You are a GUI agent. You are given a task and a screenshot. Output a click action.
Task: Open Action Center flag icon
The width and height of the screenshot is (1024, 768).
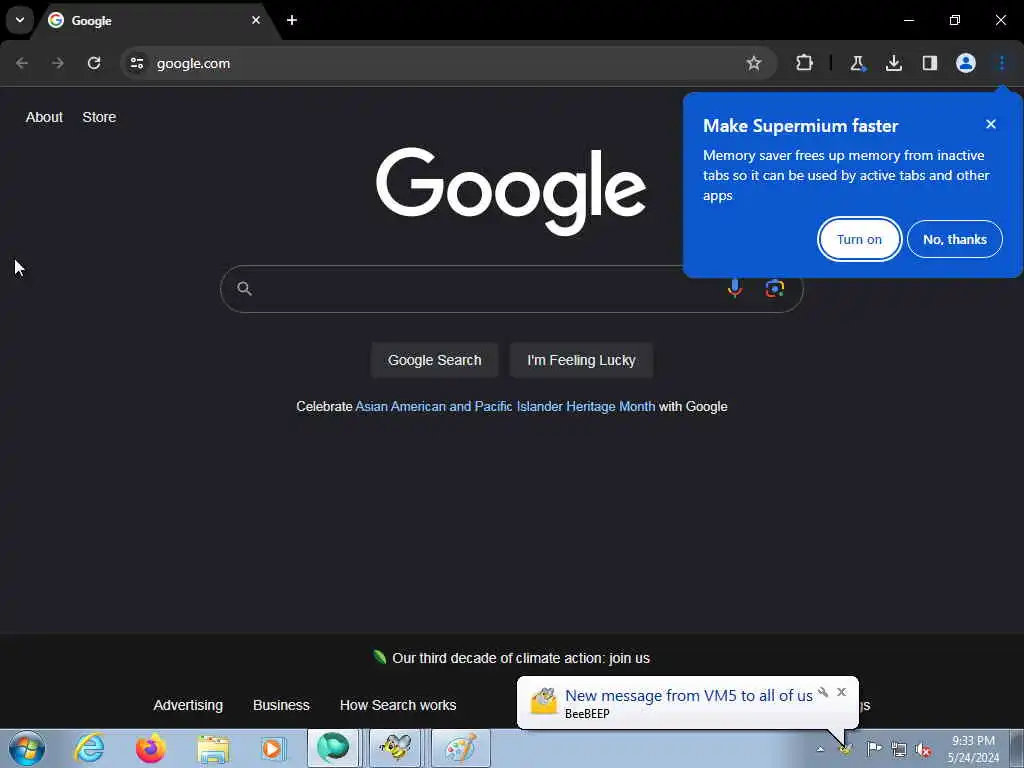pyautogui.click(x=874, y=749)
